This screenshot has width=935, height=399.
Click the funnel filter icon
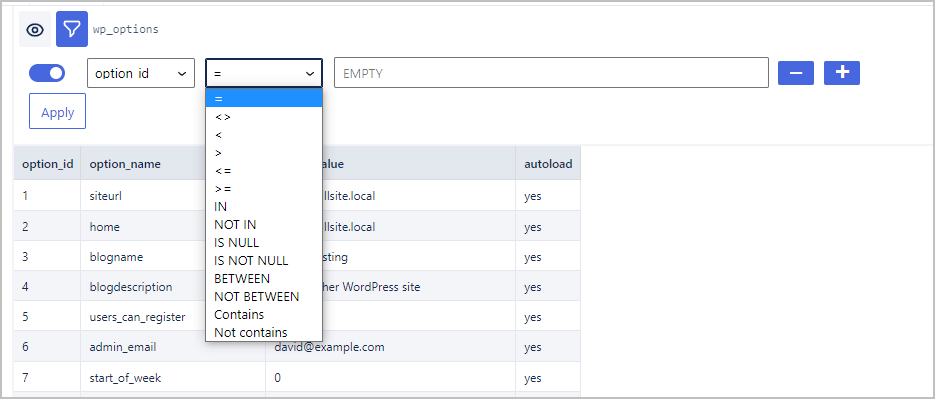tap(72, 29)
